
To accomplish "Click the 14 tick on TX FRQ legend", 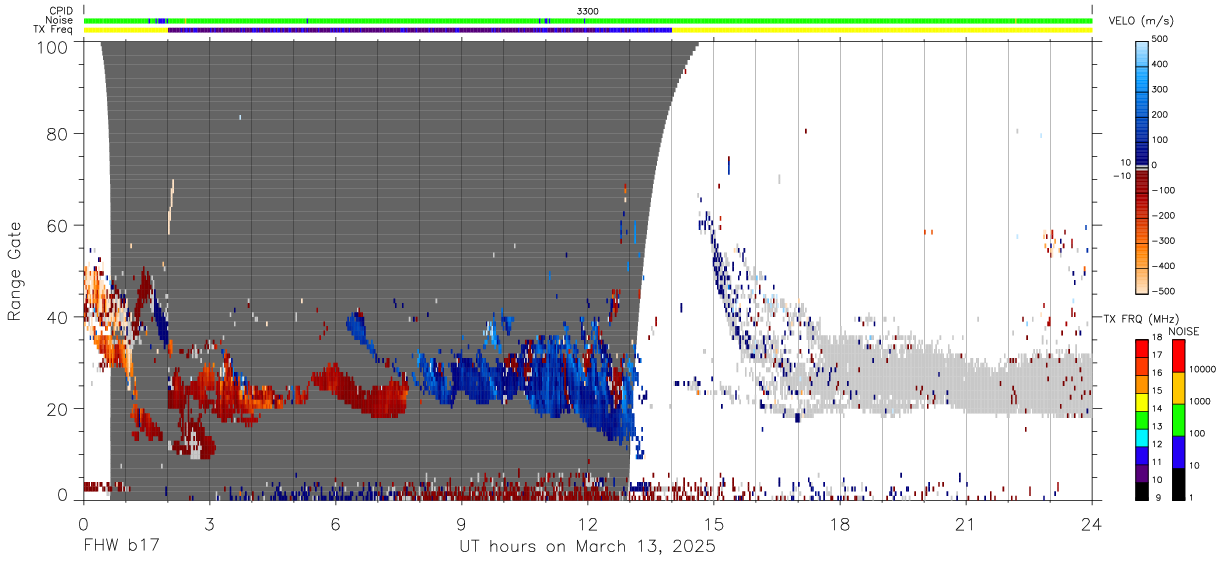I will click(1157, 410).
